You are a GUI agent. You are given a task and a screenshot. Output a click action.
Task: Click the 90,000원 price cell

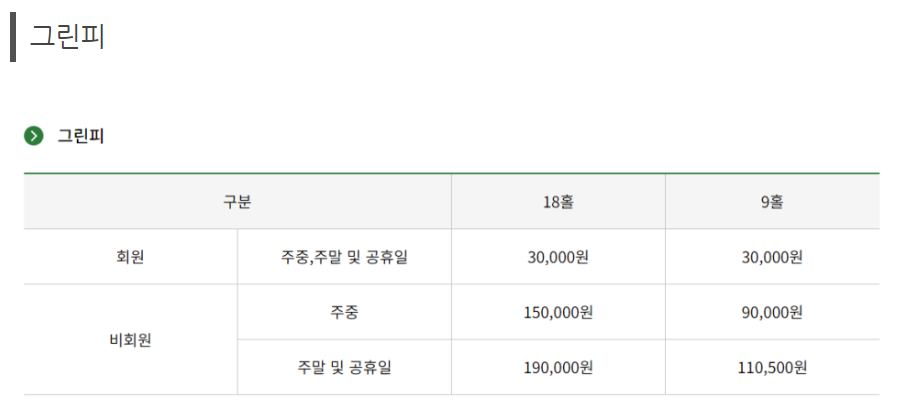pos(771,312)
